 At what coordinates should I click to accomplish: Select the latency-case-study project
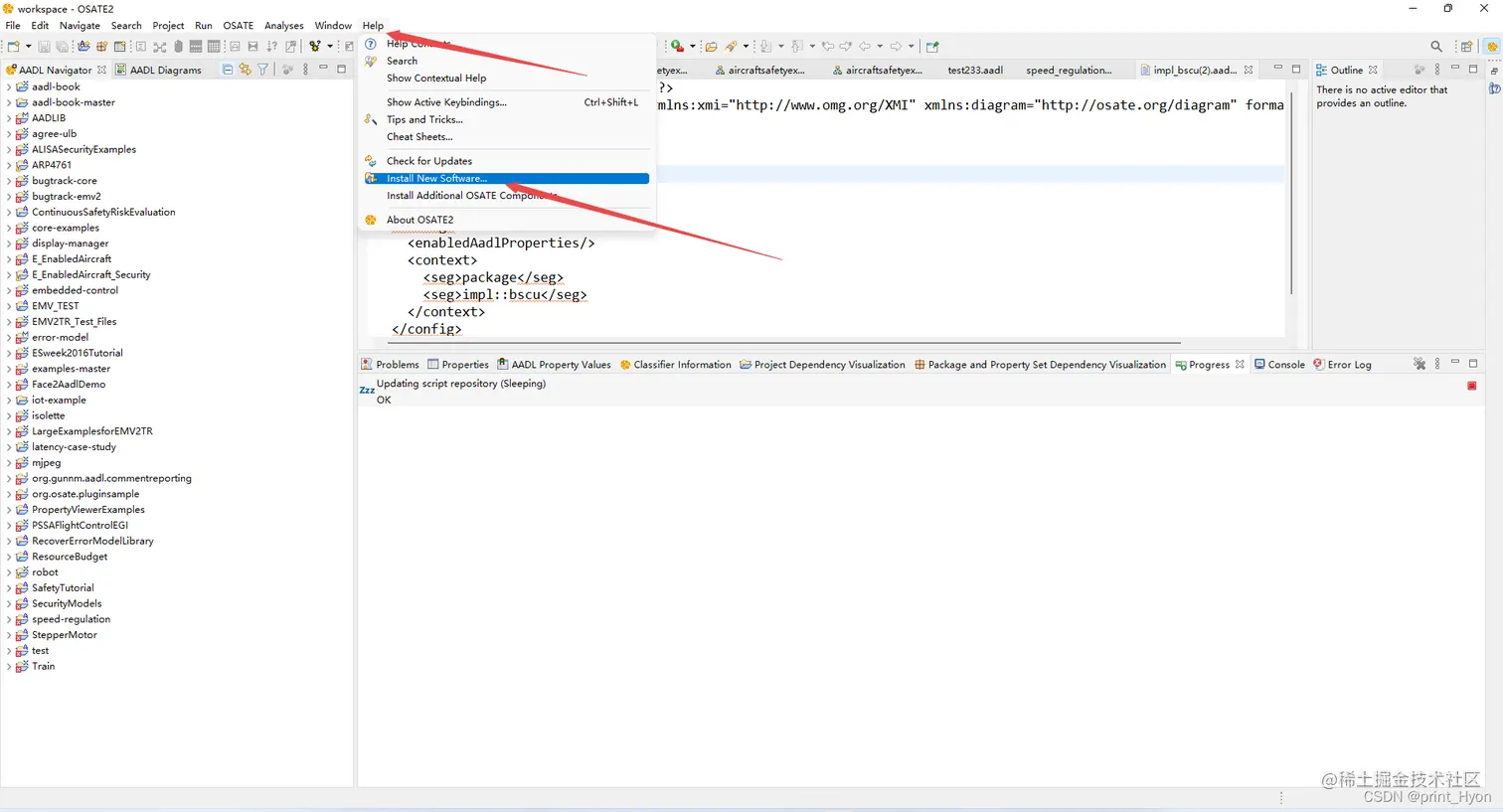[74, 447]
